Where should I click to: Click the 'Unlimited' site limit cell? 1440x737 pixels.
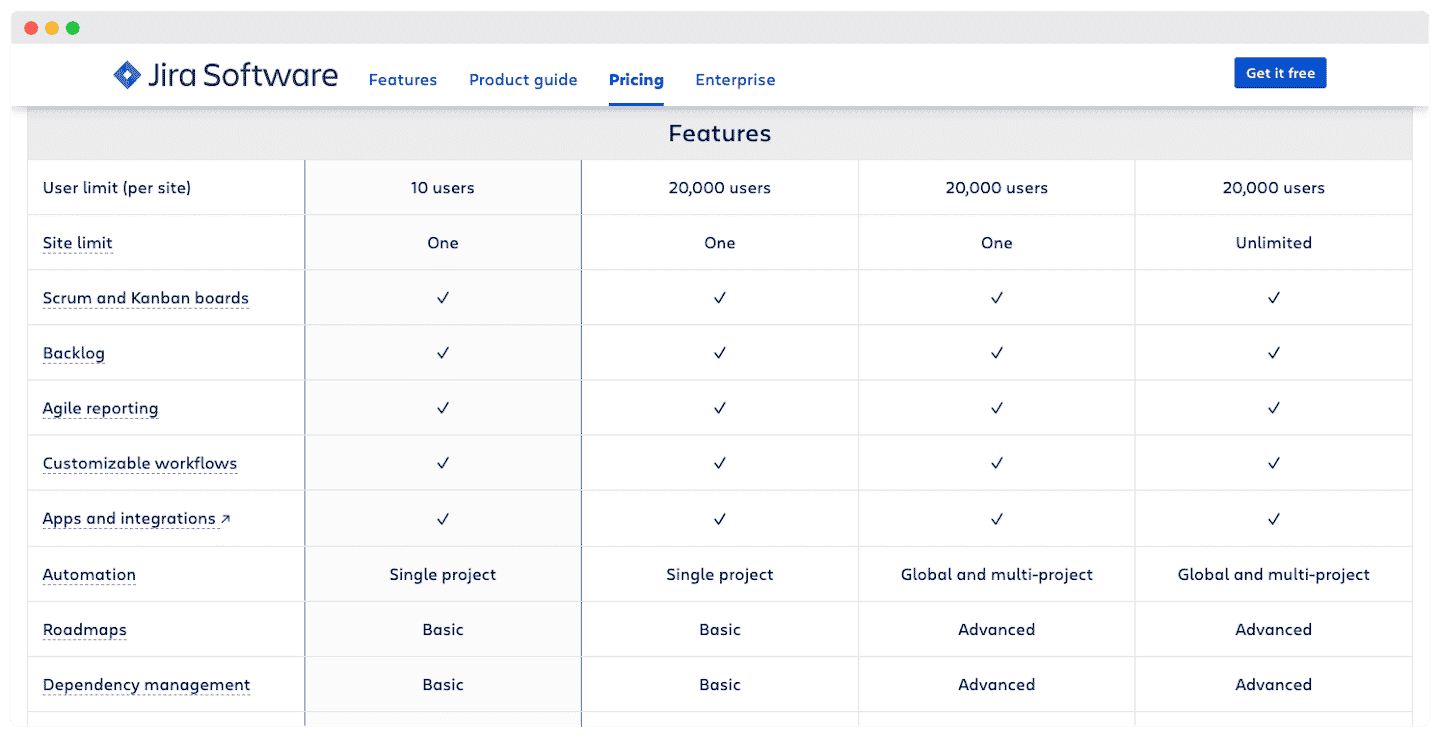click(x=1274, y=243)
